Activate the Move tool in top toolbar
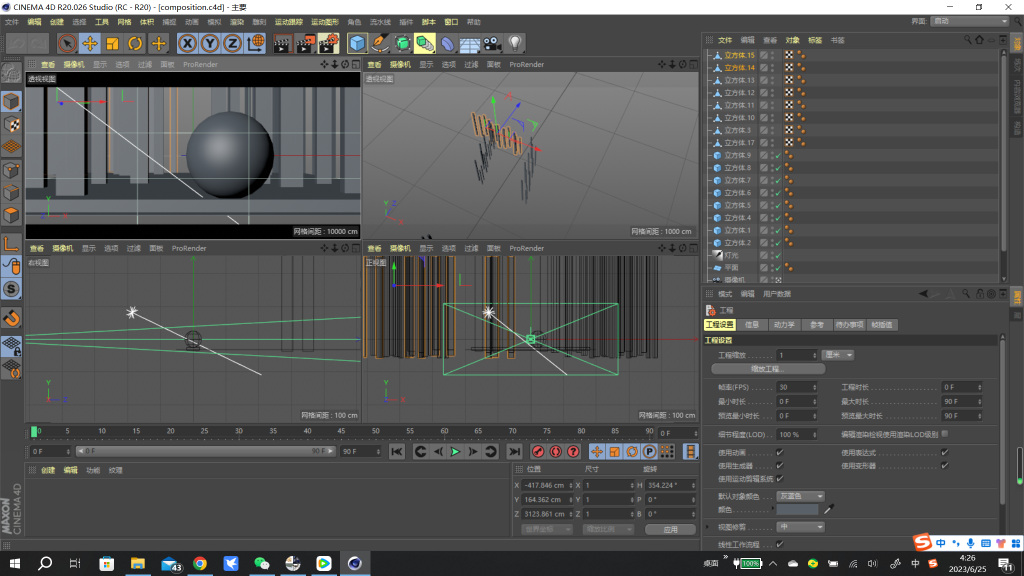This screenshot has height=576, width=1024. pos(89,44)
